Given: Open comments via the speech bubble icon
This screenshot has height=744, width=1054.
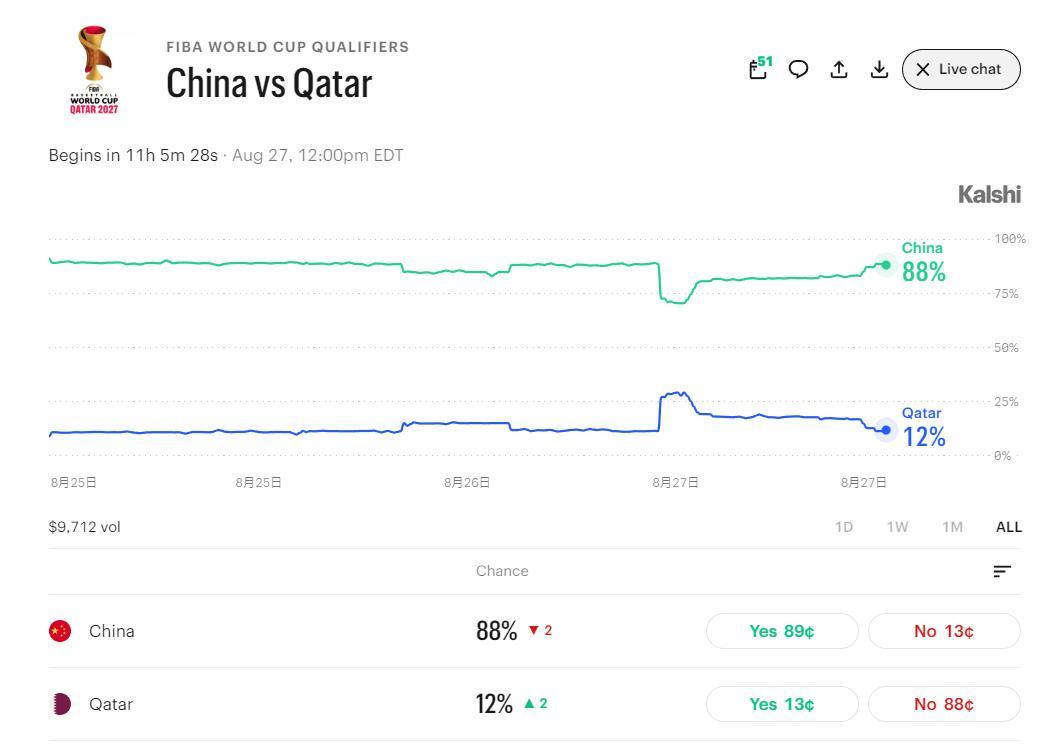Looking at the screenshot, I should point(798,69).
